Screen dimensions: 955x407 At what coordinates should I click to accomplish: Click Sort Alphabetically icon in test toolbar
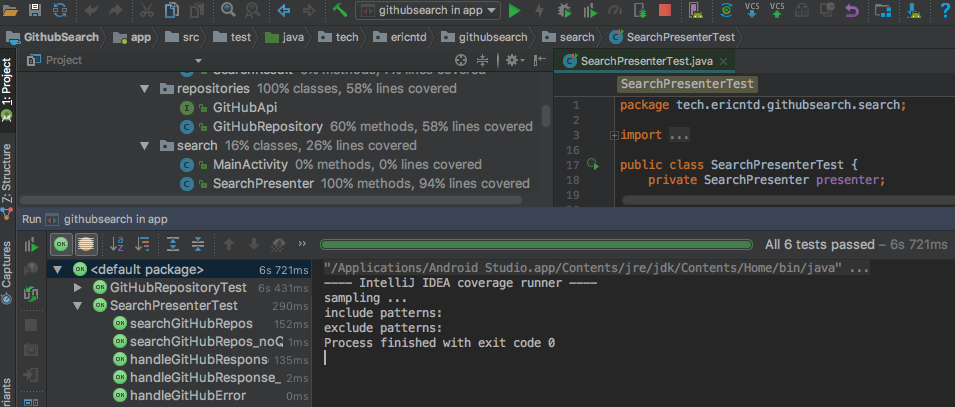click(x=117, y=244)
